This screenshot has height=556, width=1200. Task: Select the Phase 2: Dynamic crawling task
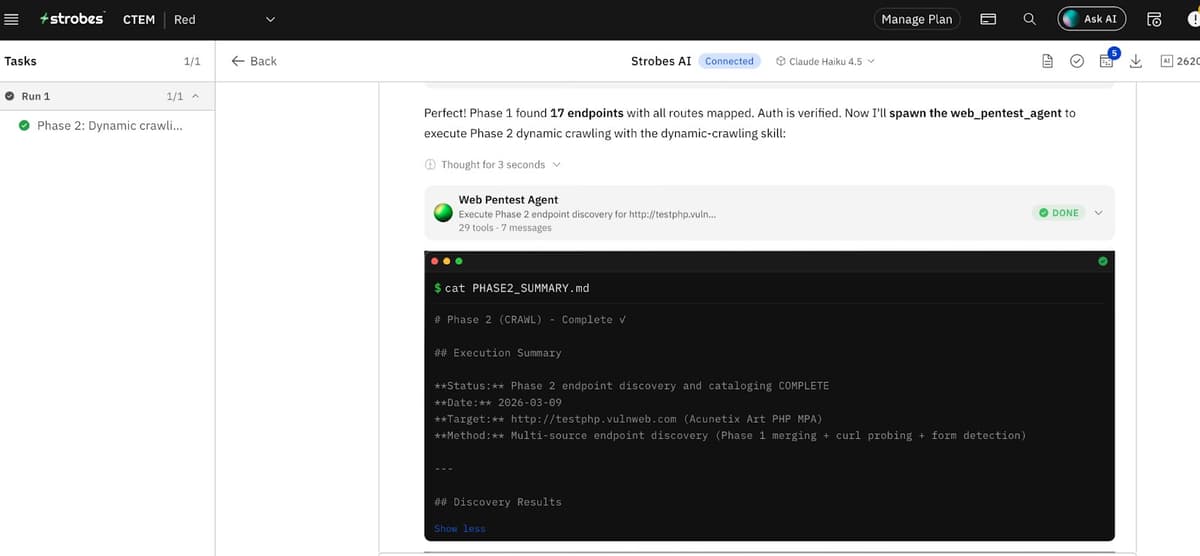click(109, 126)
